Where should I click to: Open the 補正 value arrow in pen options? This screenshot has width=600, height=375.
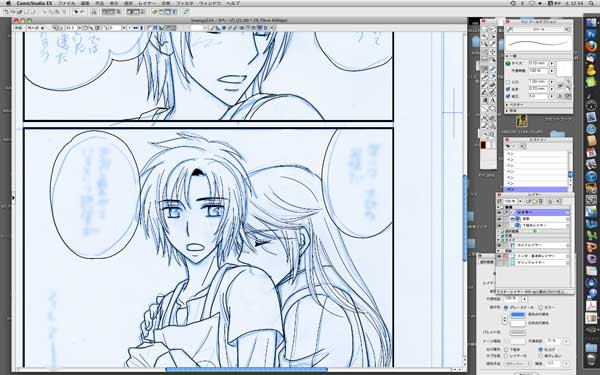552,96
